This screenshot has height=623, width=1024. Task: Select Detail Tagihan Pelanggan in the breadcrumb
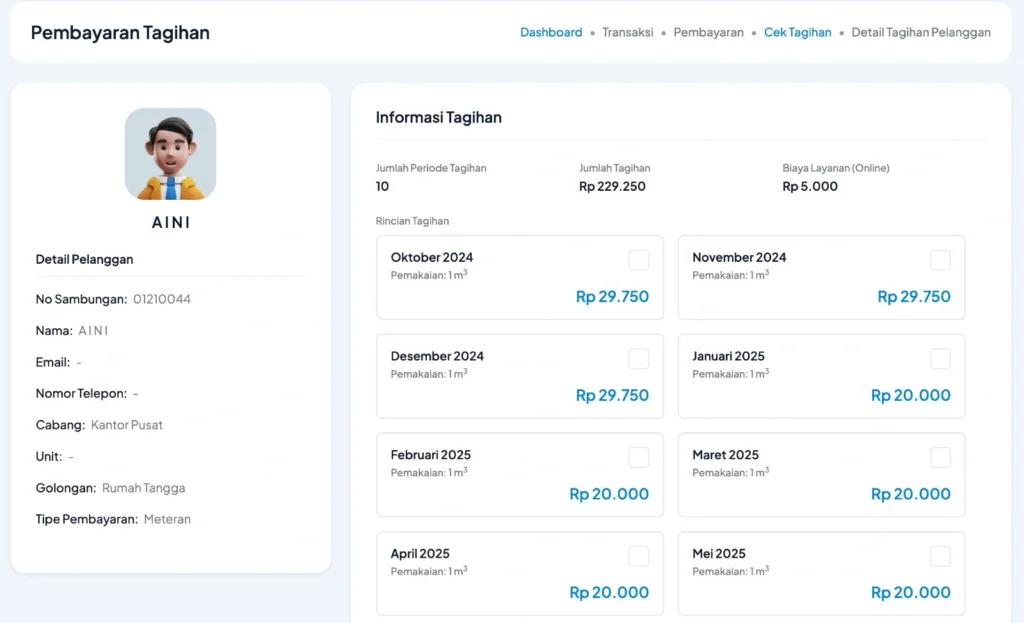[920, 32]
